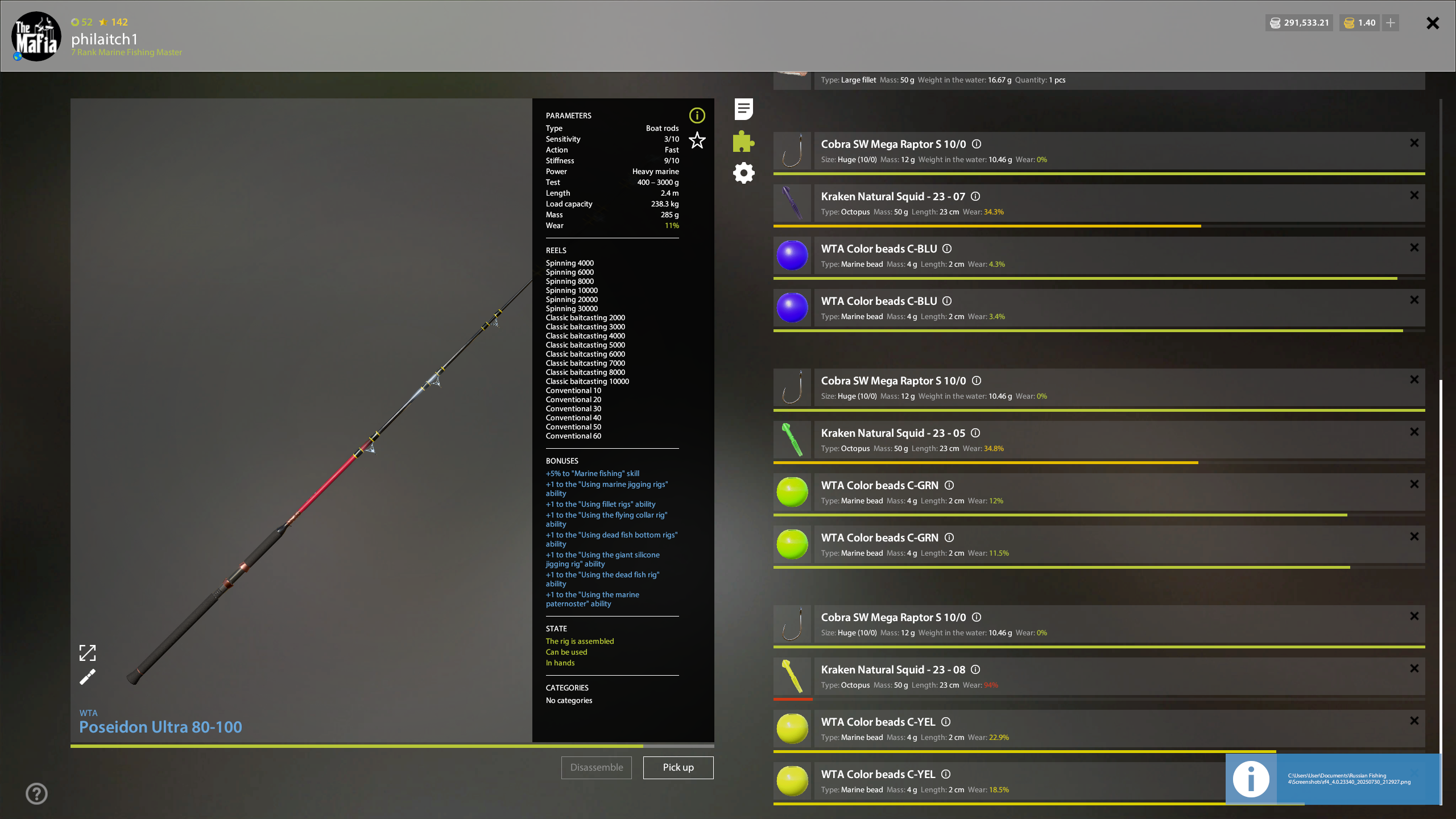This screenshot has height=819, width=1456.
Task: Click the green Kraken Squid 23-05 thumbnail
Action: pyautogui.click(x=792, y=440)
